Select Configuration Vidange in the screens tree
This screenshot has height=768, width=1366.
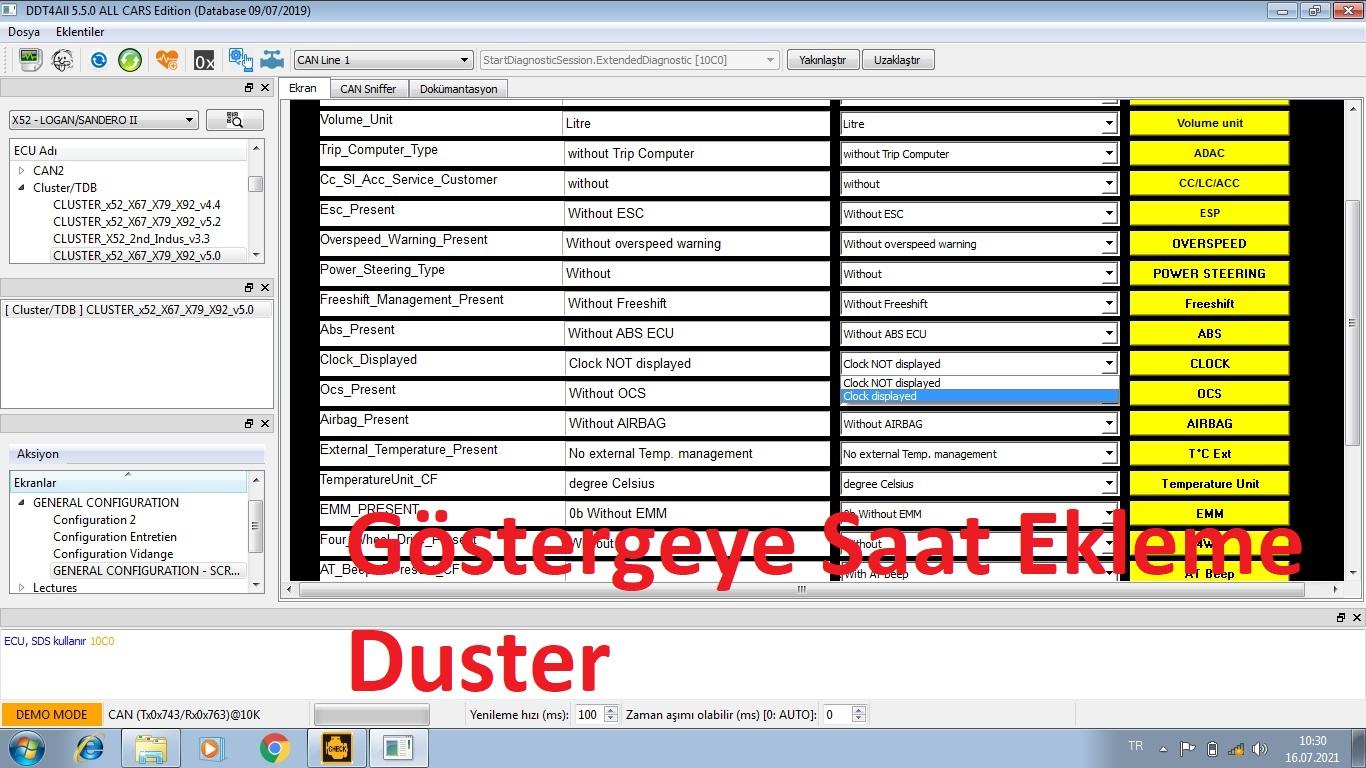point(113,554)
